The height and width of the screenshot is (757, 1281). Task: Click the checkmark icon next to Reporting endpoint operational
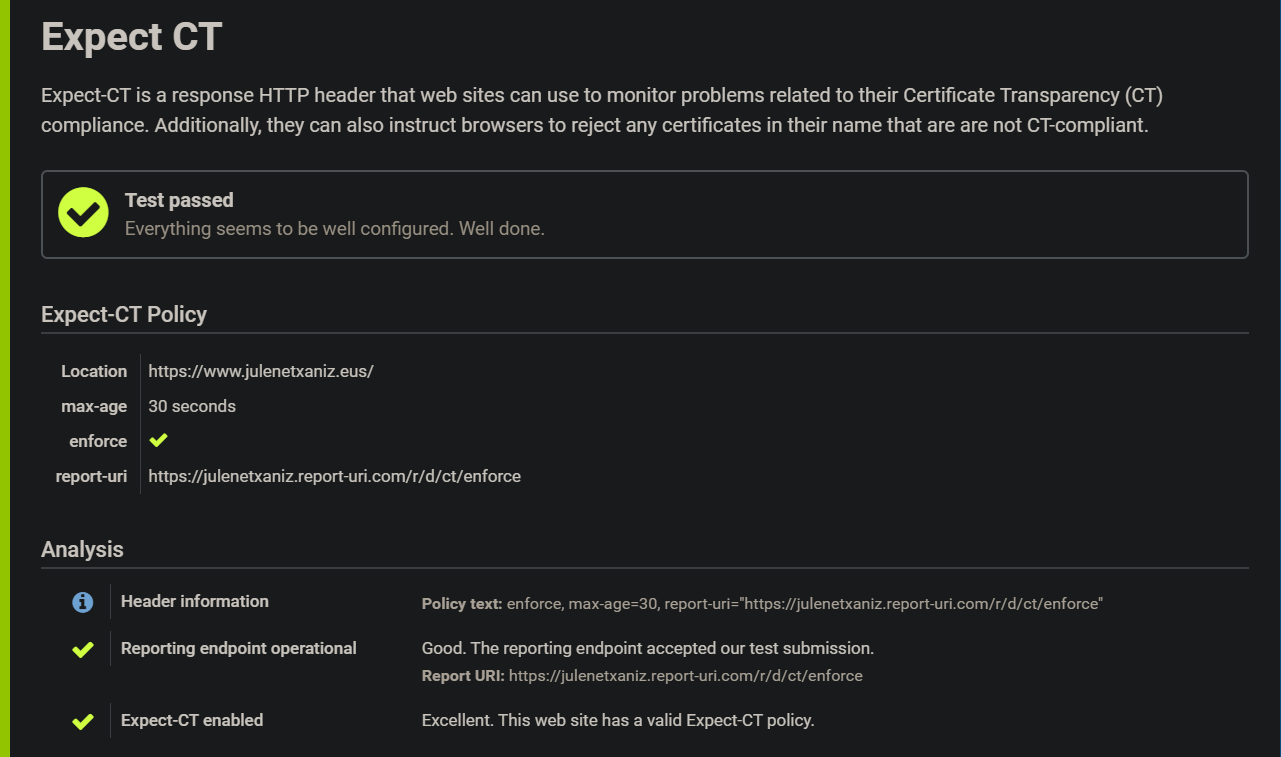point(83,650)
